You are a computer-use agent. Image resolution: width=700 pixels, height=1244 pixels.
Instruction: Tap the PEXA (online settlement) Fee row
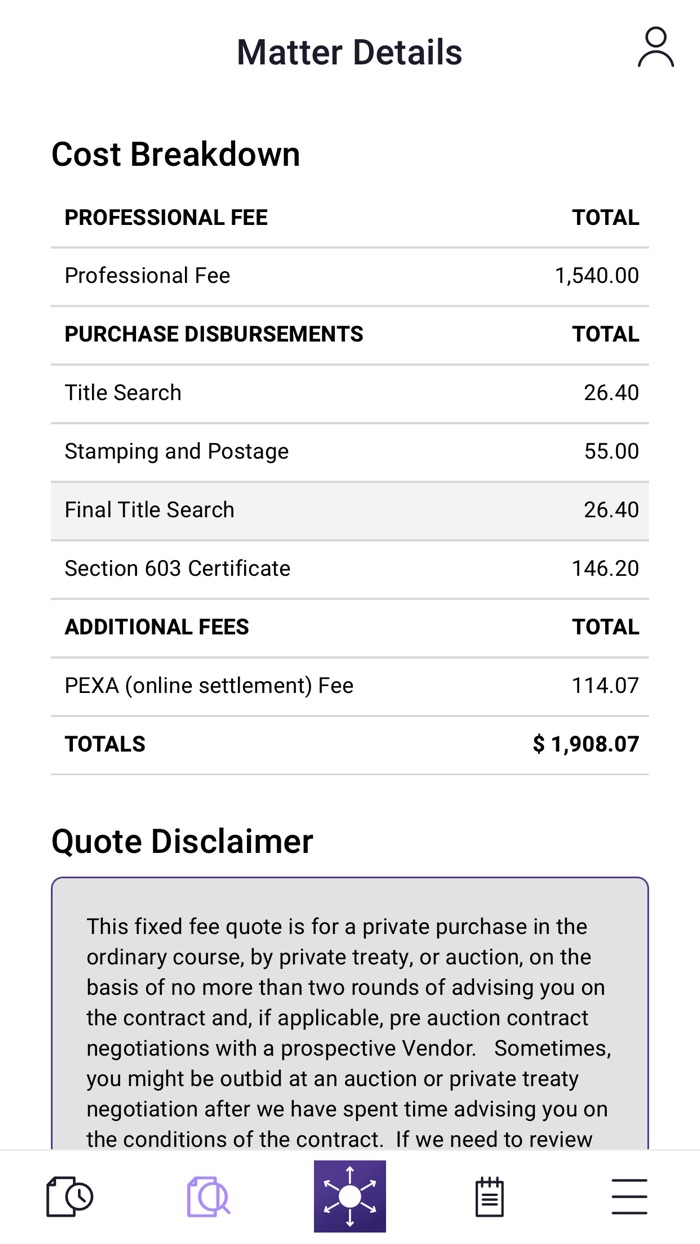(350, 686)
